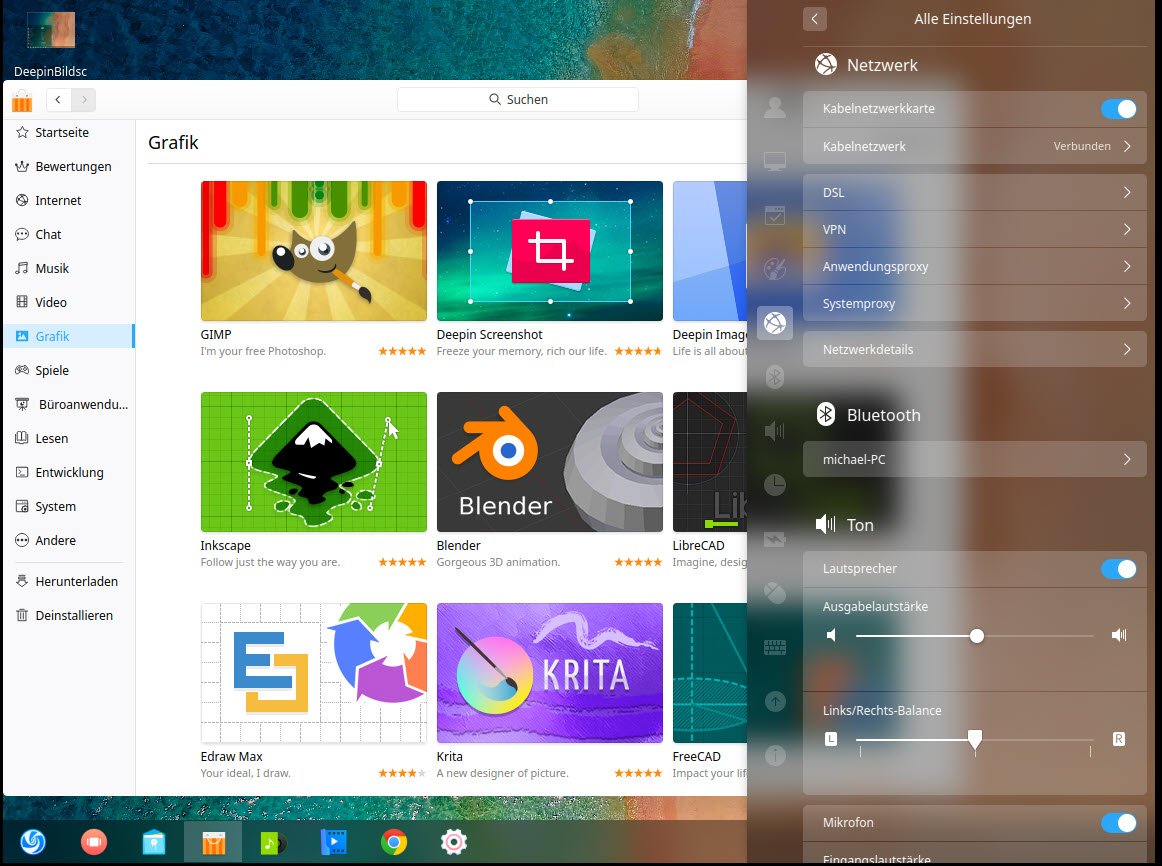Image resolution: width=1162 pixels, height=866 pixels.
Task: Click the loud speaker icon under Ausgabelautstärke
Action: 1119,635
